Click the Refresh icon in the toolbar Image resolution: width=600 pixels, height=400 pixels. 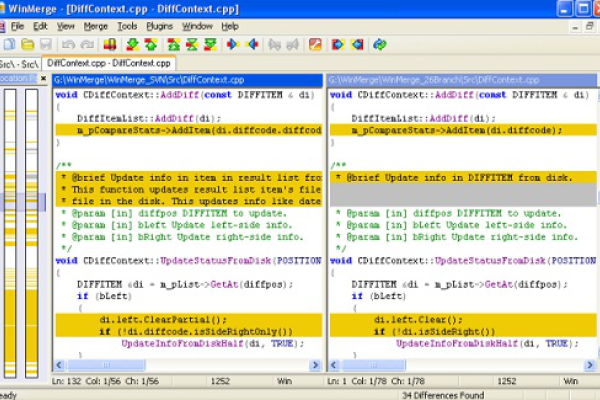click(x=380, y=45)
